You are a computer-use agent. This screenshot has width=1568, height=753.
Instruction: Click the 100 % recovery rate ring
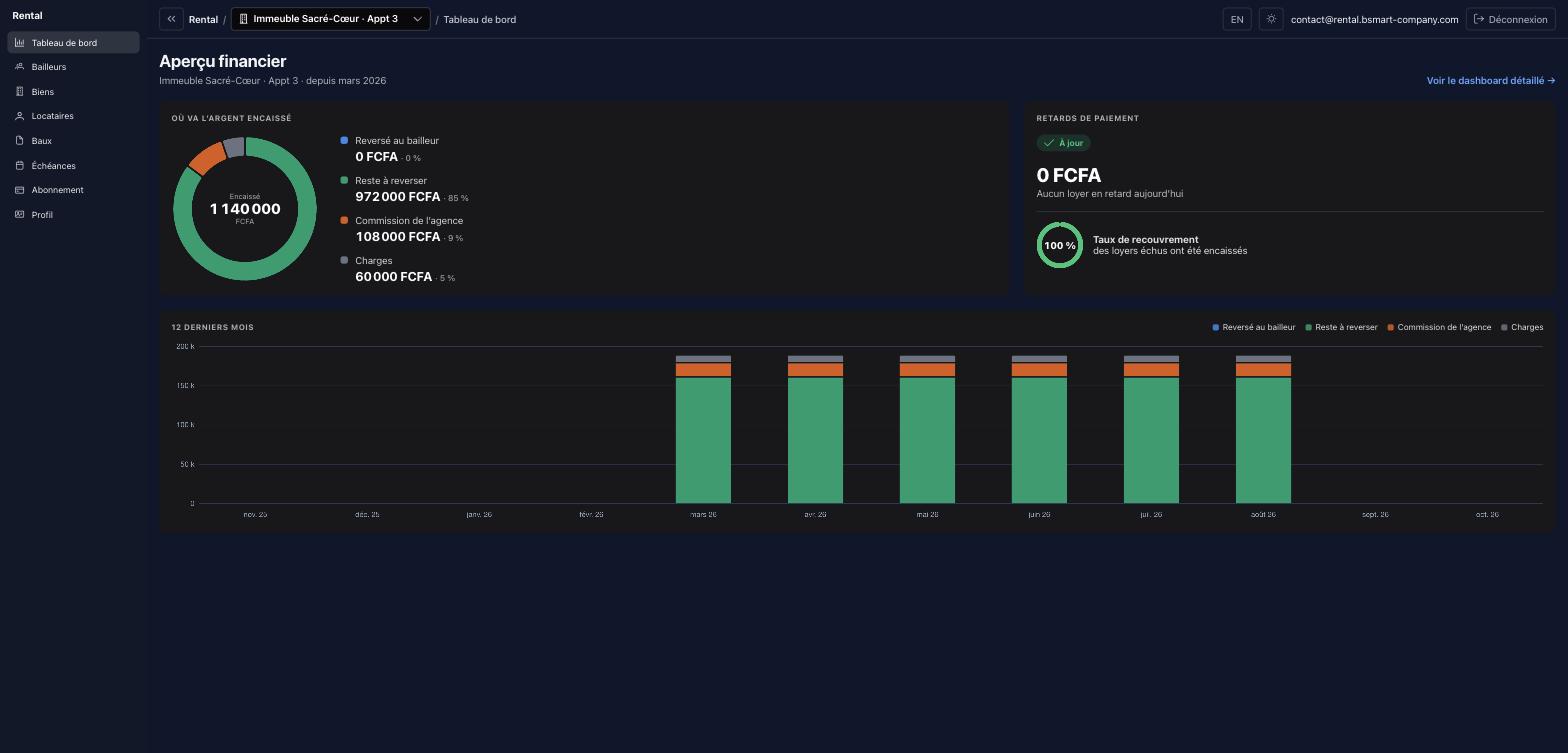[x=1060, y=245]
